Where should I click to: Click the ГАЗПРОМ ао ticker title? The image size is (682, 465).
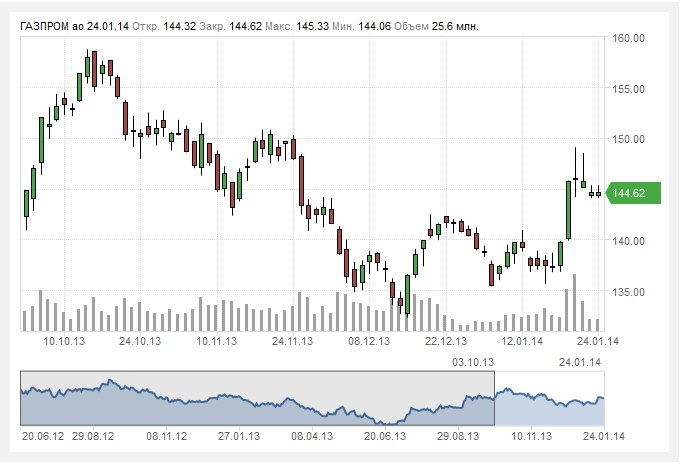[x=52, y=26]
